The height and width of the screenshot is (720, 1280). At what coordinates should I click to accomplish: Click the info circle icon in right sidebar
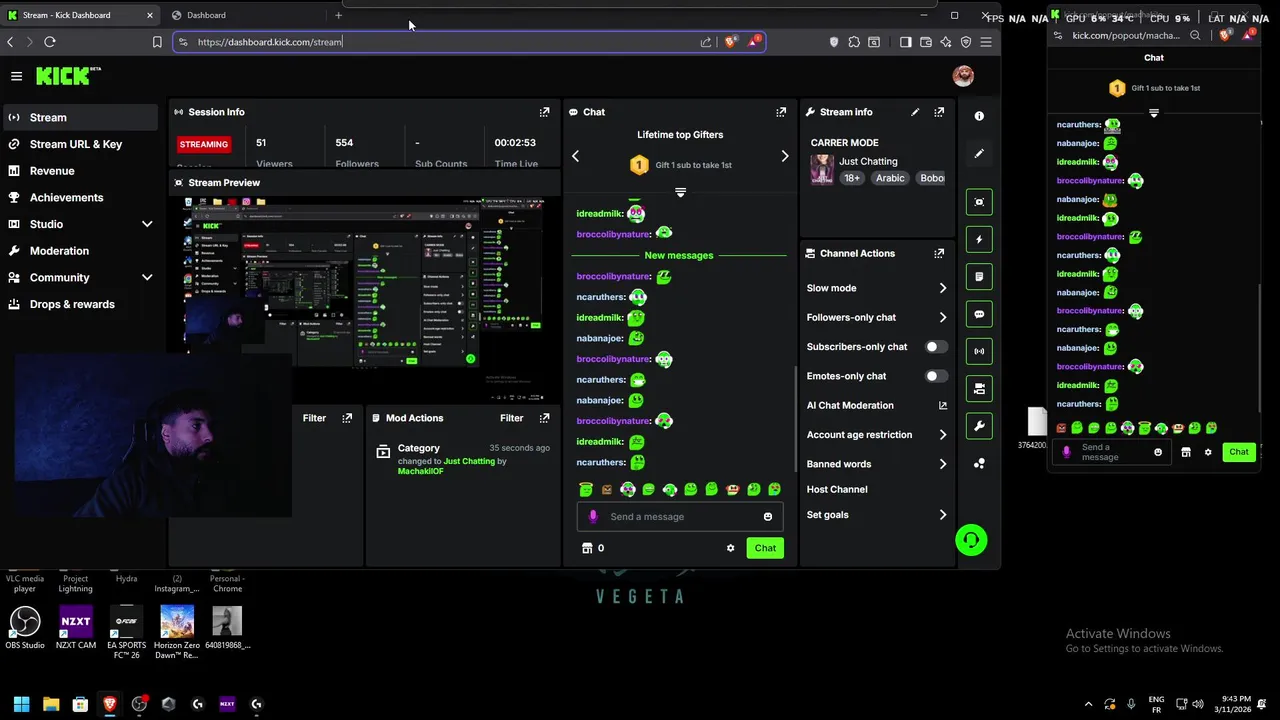(979, 116)
